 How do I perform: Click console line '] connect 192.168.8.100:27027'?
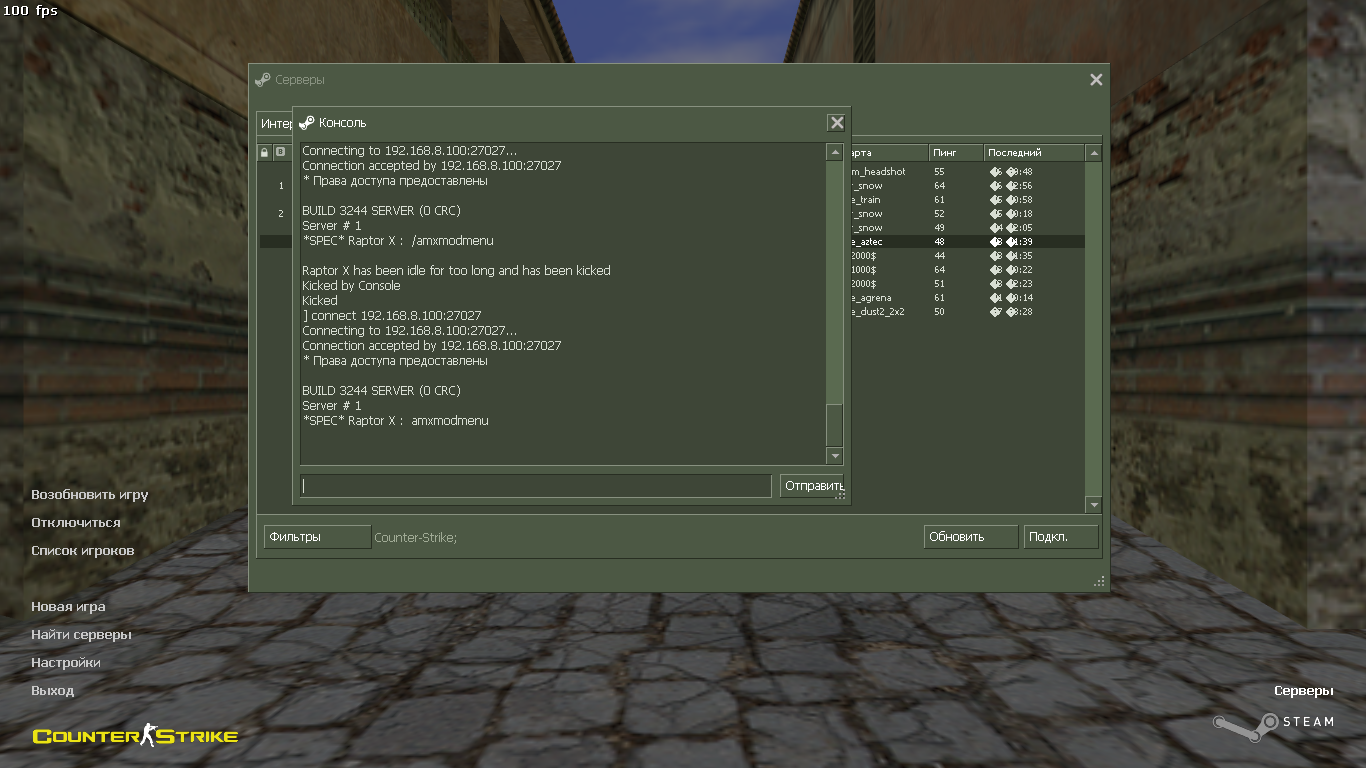click(x=392, y=316)
